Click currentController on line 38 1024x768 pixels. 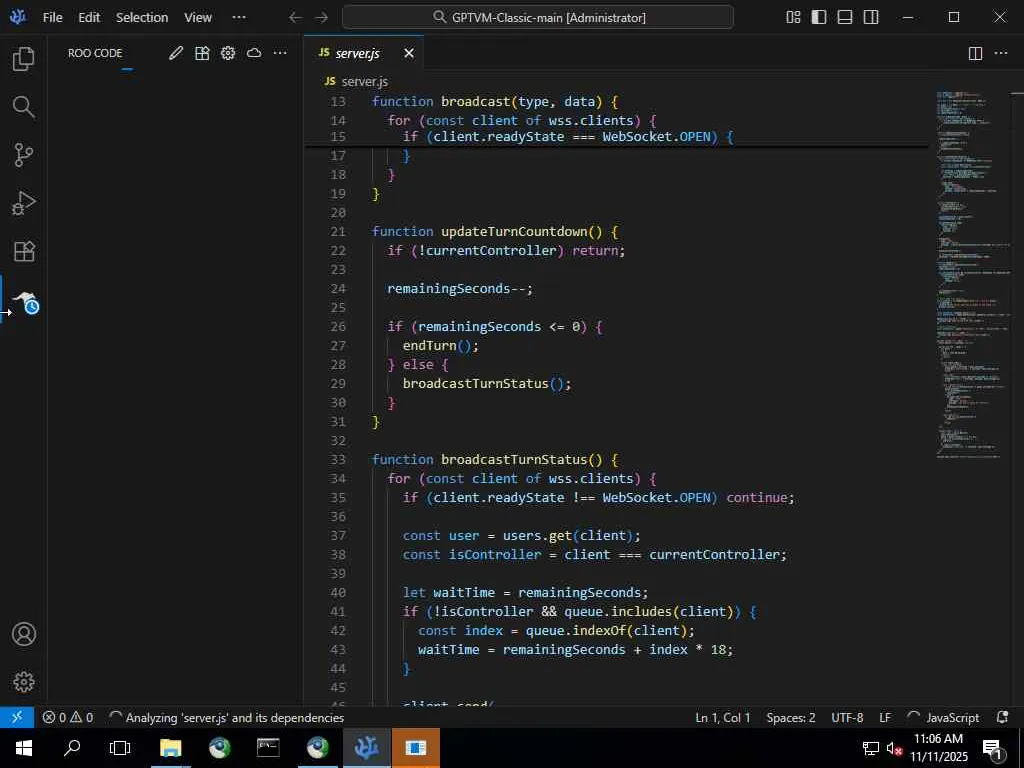point(714,554)
